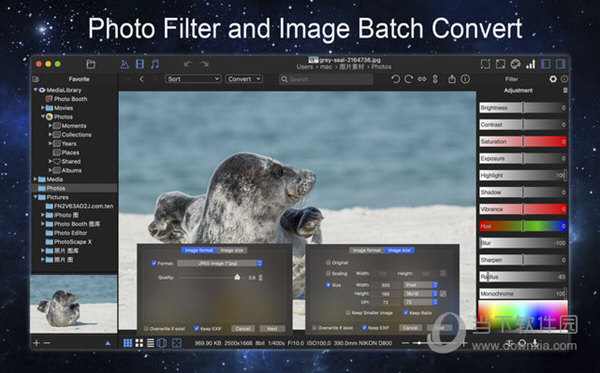The width and height of the screenshot is (600, 373).
Task: Open the share icon in the toolbar
Action: (x=452, y=79)
